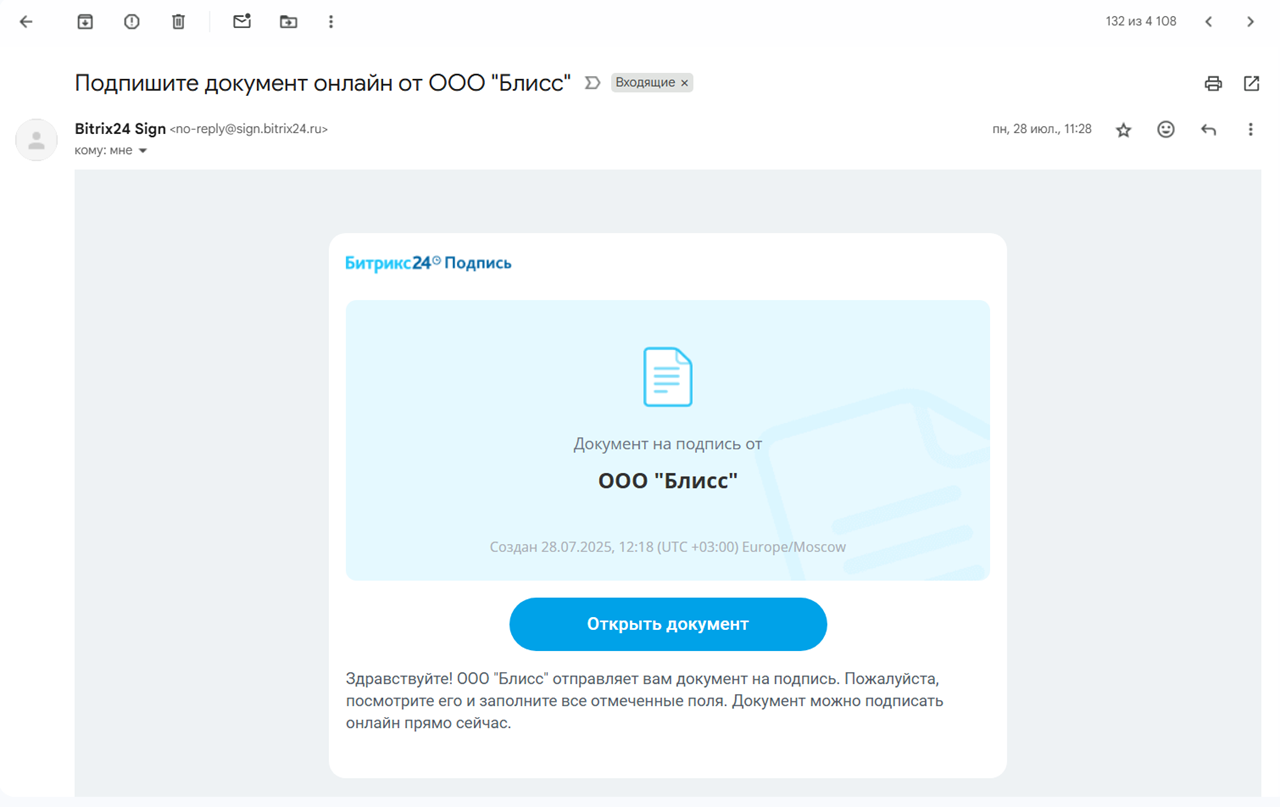Image resolution: width=1280 pixels, height=807 pixels.
Task: Print the whole email conversation
Action: (1213, 84)
